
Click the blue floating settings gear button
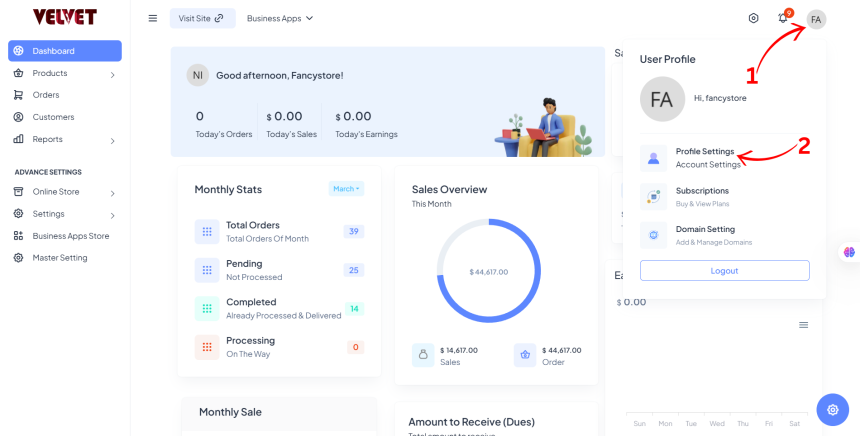tap(832, 409)
